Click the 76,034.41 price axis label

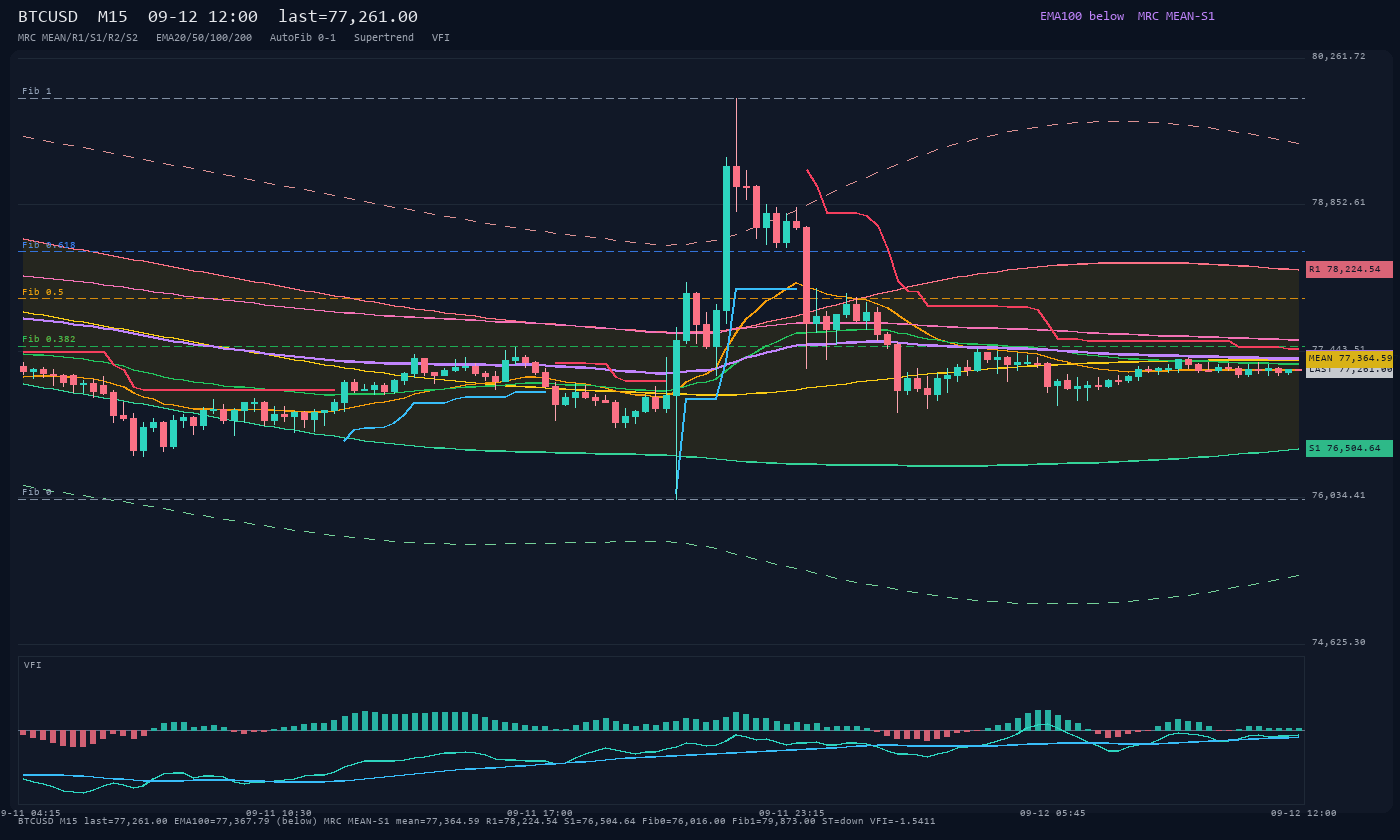click(x=1339, y=496)
